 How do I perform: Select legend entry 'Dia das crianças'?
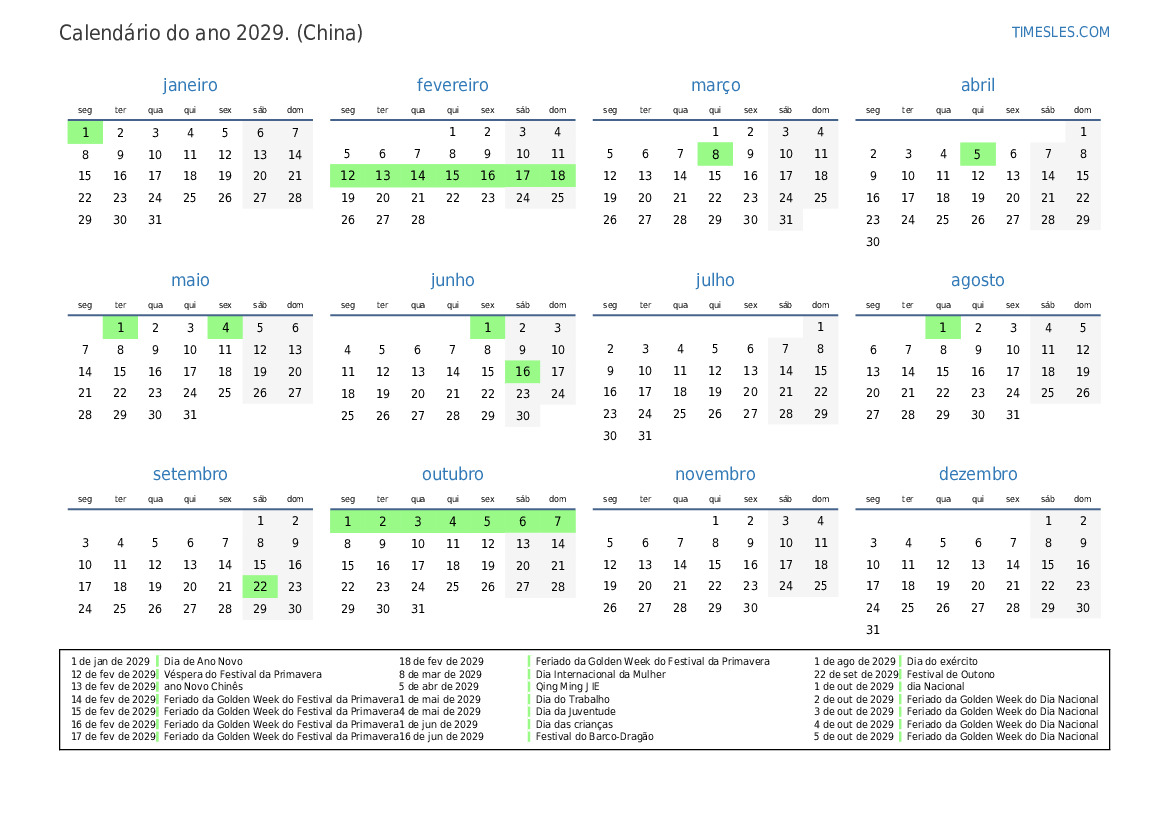point(574,724)
